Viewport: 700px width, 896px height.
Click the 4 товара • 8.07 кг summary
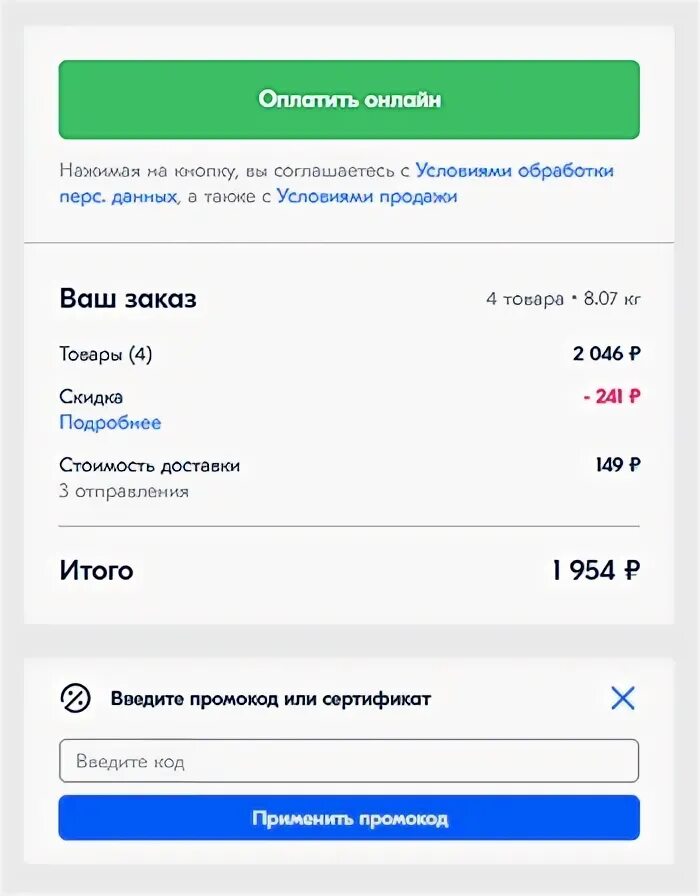tap(563, 299)
